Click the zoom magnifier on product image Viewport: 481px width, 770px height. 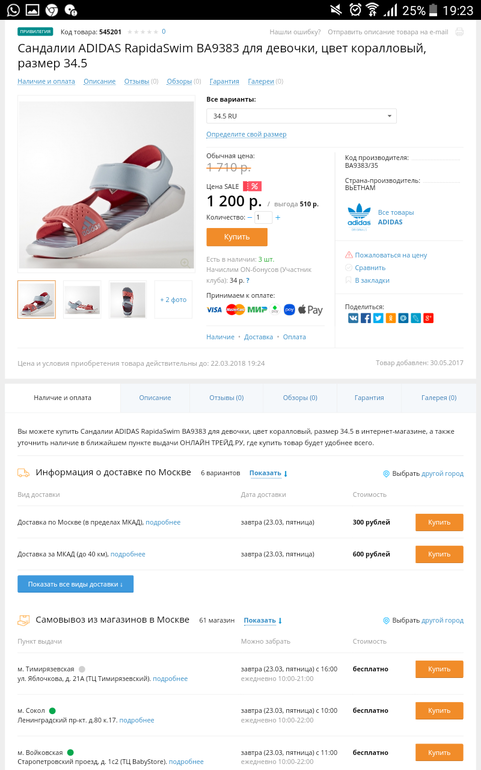point(185,263)
